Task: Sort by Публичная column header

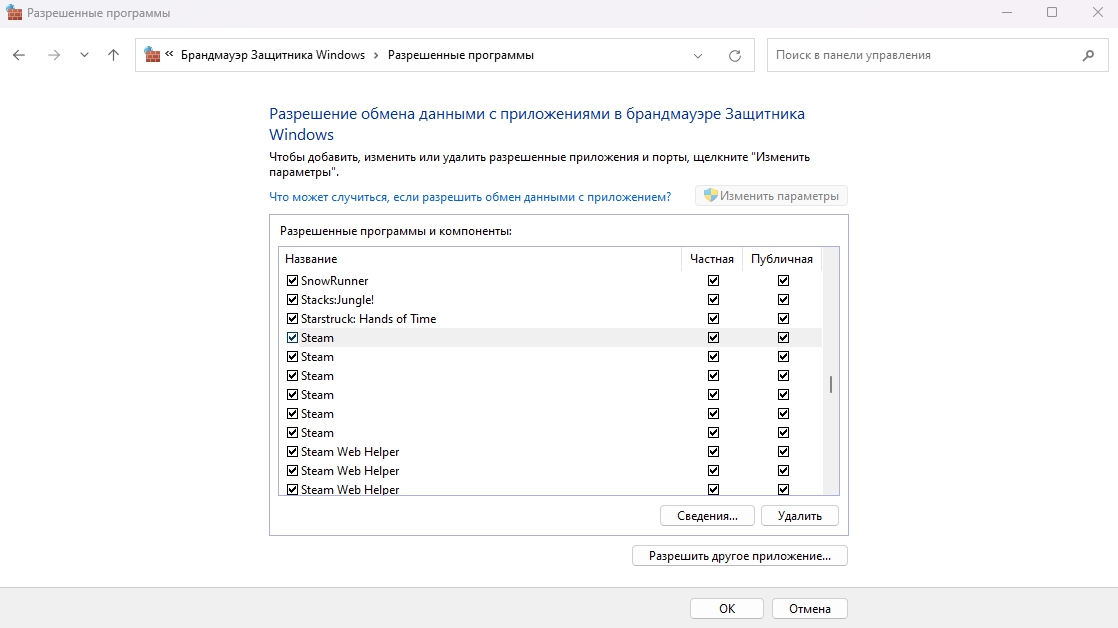Action: [x=781, y=259]
